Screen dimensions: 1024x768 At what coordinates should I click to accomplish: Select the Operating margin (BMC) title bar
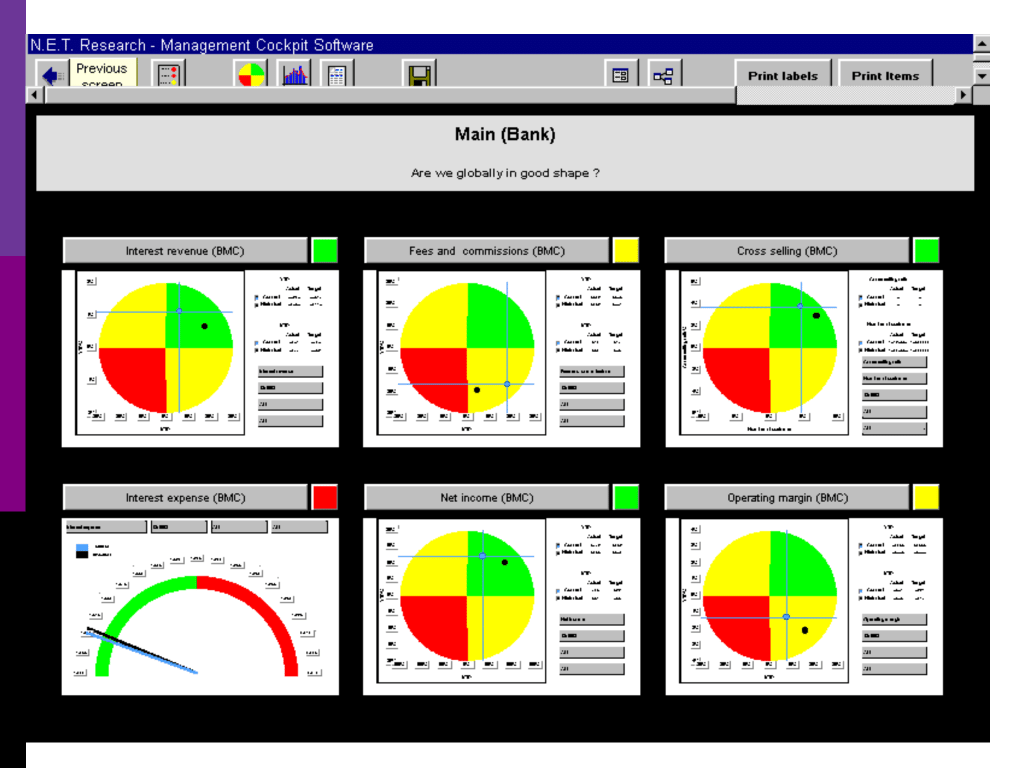787,497
